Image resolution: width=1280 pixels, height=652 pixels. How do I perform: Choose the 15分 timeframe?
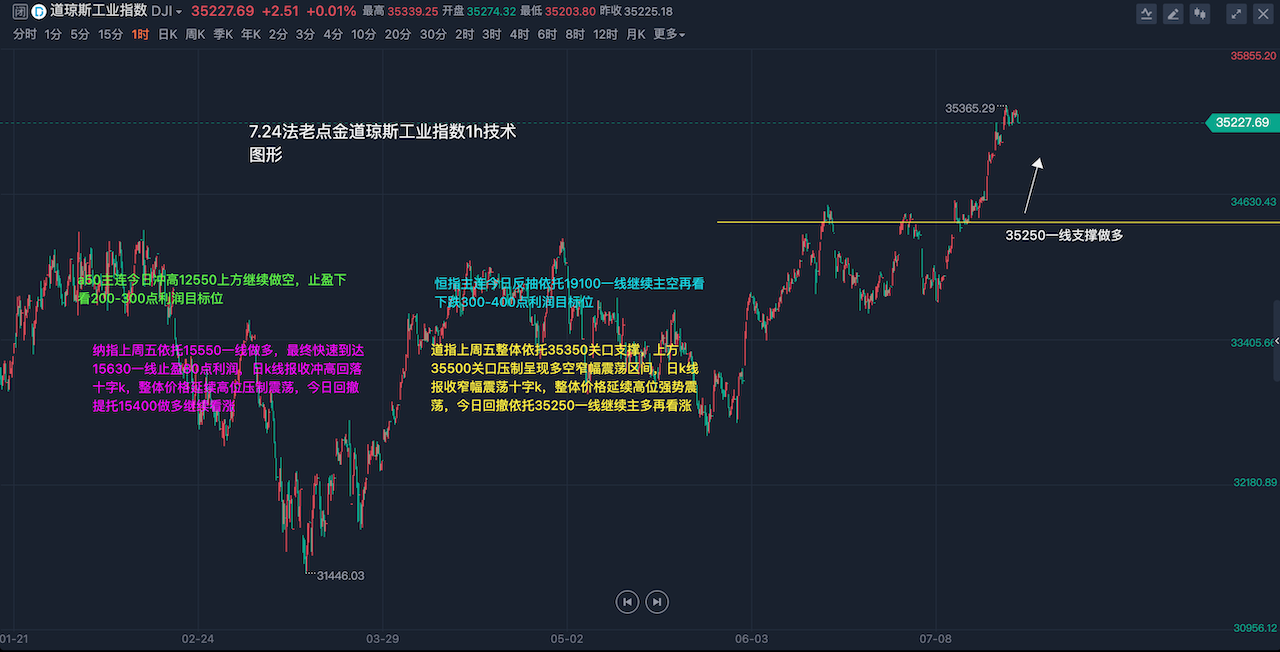click(x=110, y=34)
